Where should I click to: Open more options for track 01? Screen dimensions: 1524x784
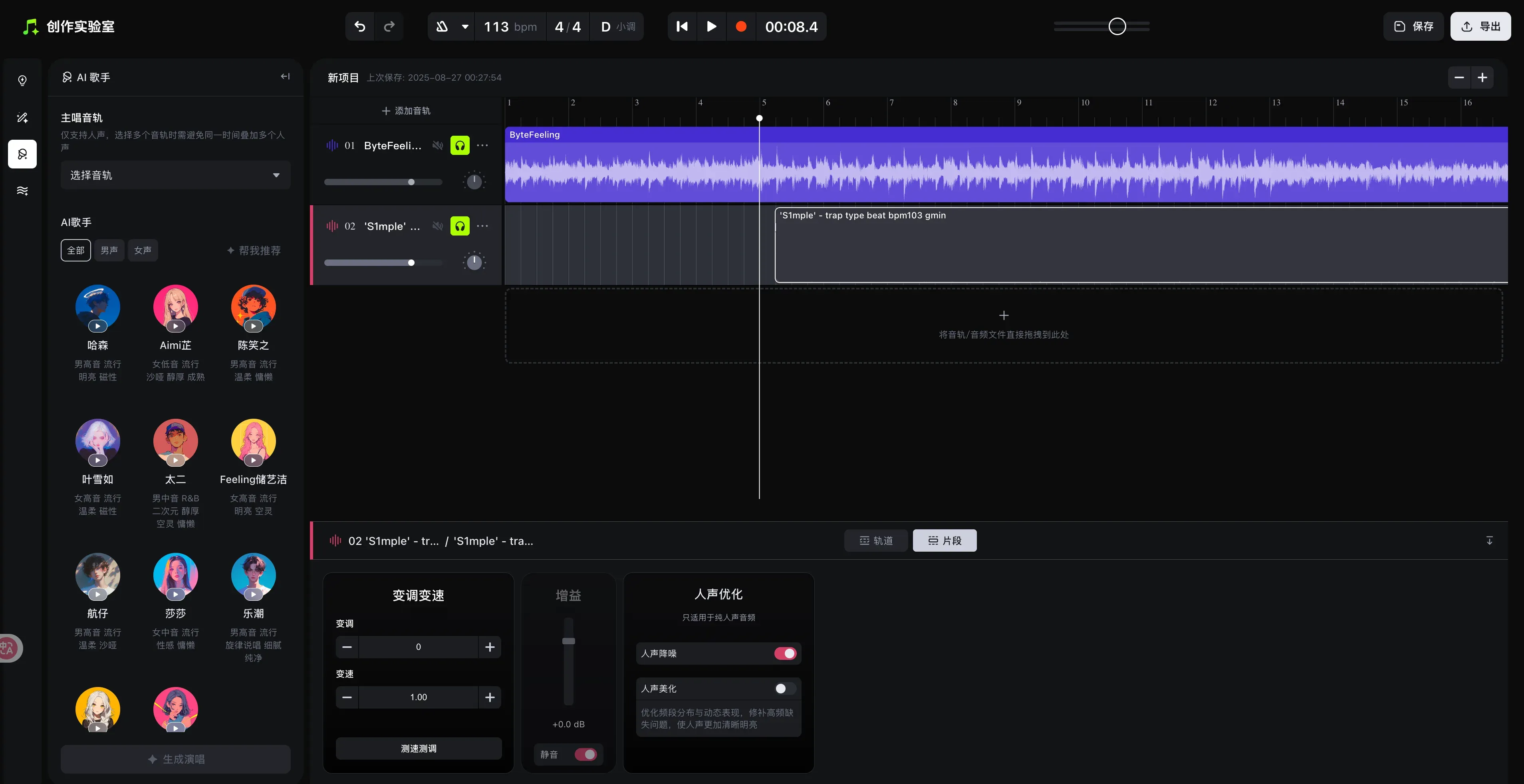click(x=483, y=145)
